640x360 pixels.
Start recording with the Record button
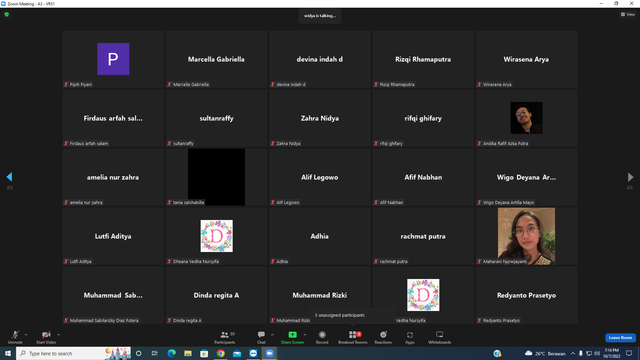pos(322,337)
